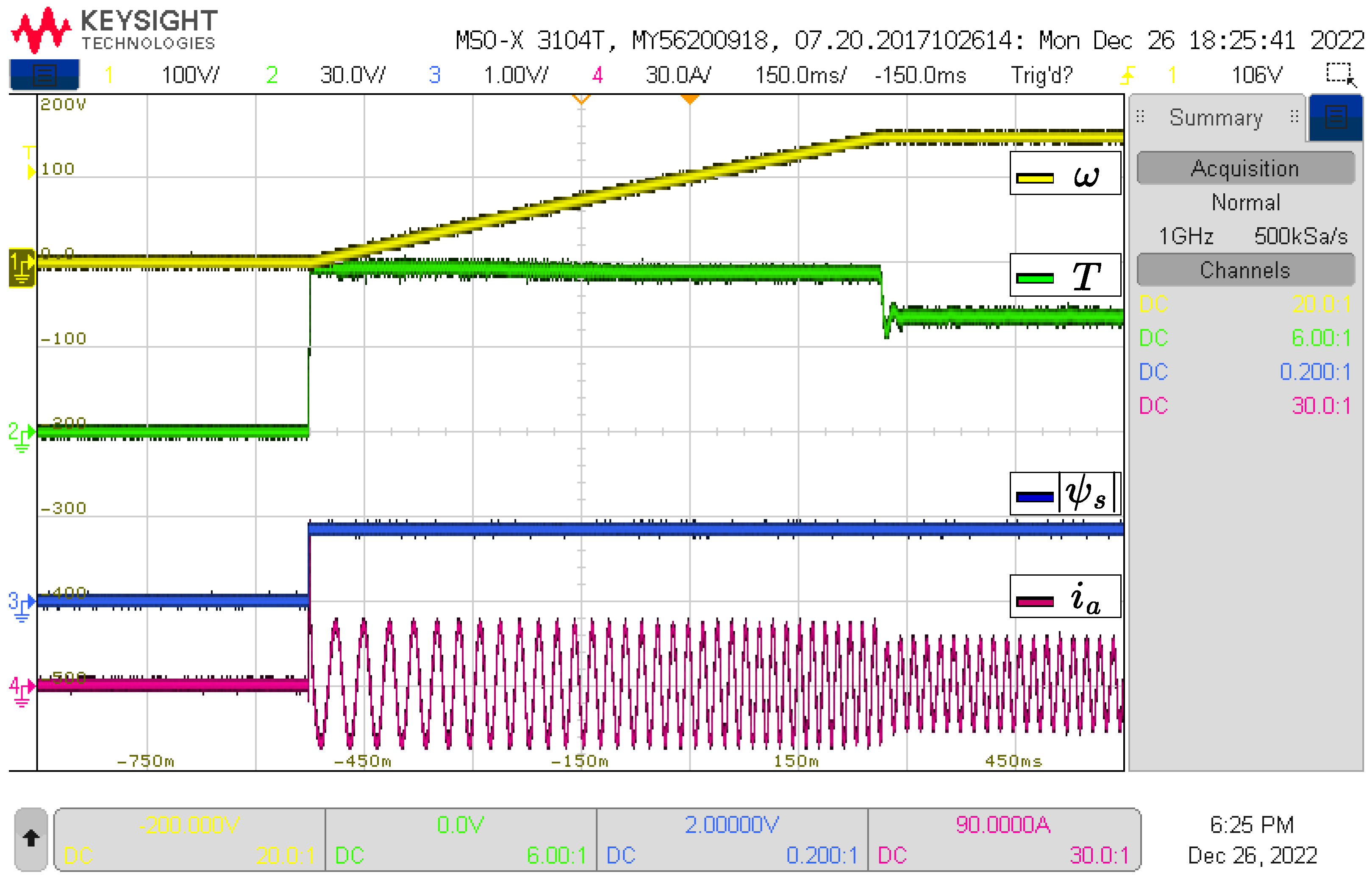Image resolution: width=1372 pixels, height=880 pixels.
Task: Click the MSO-X 3104T model info text
Action: point(911,41)
